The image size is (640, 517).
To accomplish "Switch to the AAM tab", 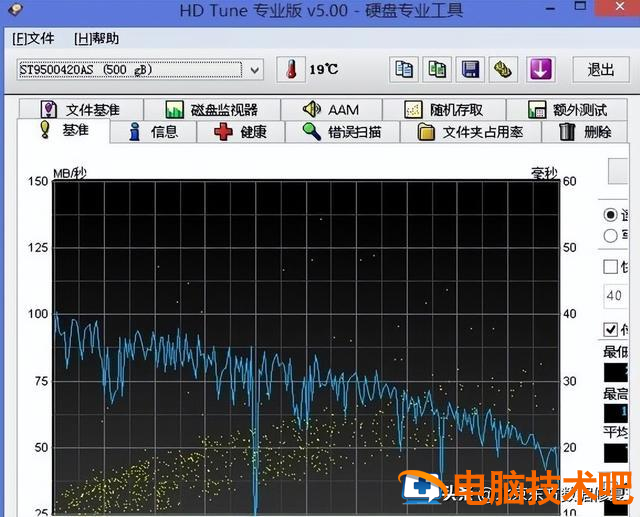I will tap(331, 109).
